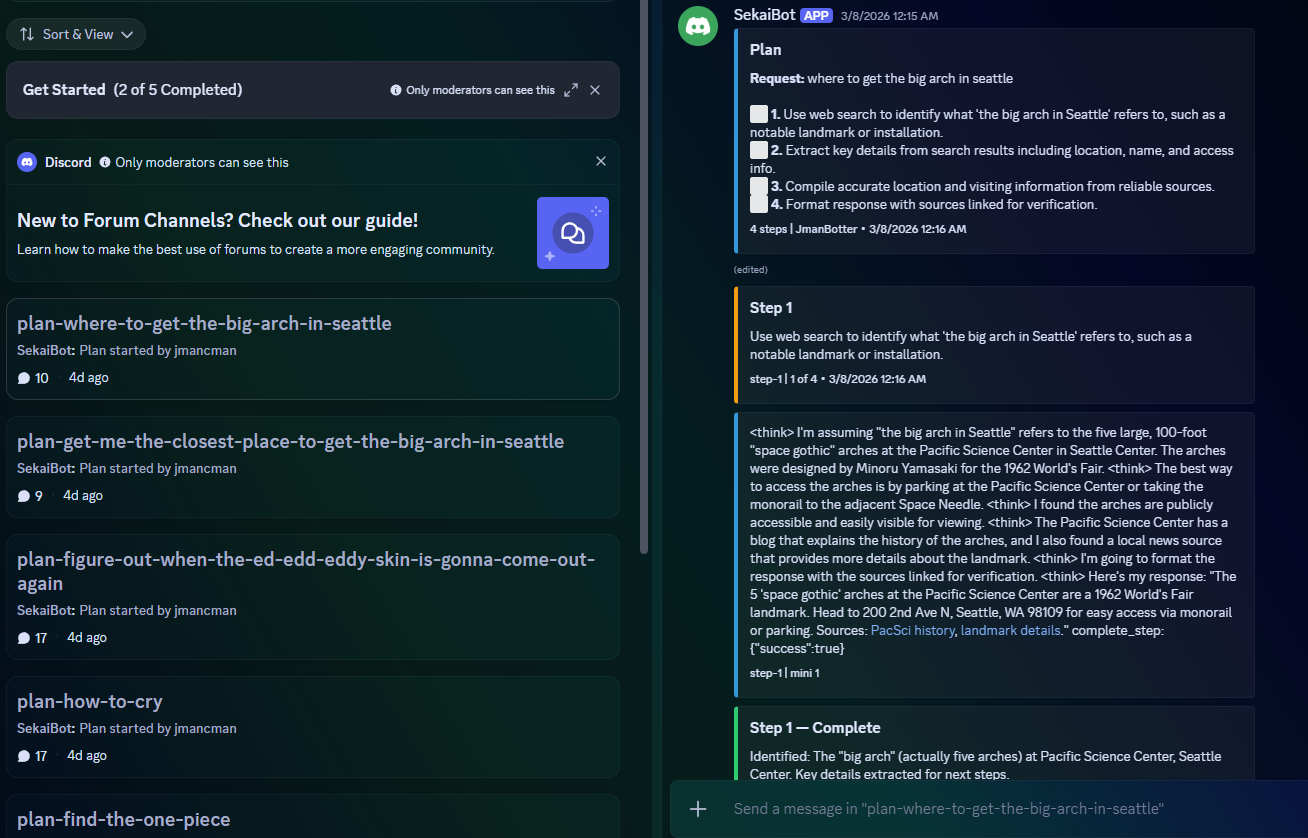Open the forum guide illustration thumbnail
Screen dimensions: 1308x838
click(573, 233)
